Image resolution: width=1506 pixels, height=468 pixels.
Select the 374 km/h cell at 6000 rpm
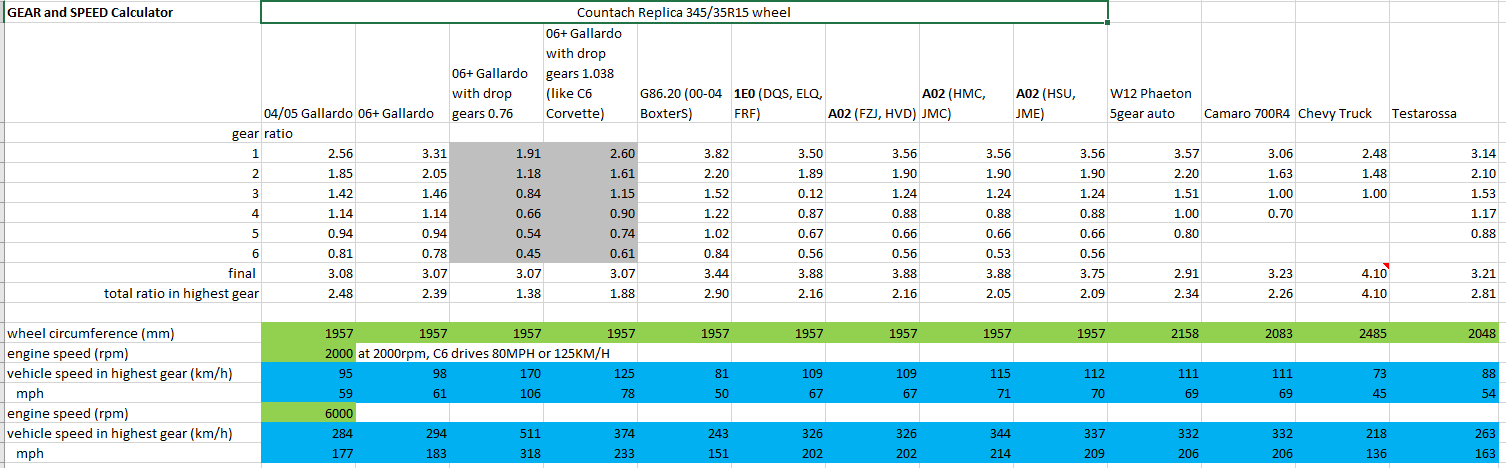tap(590, 433)
